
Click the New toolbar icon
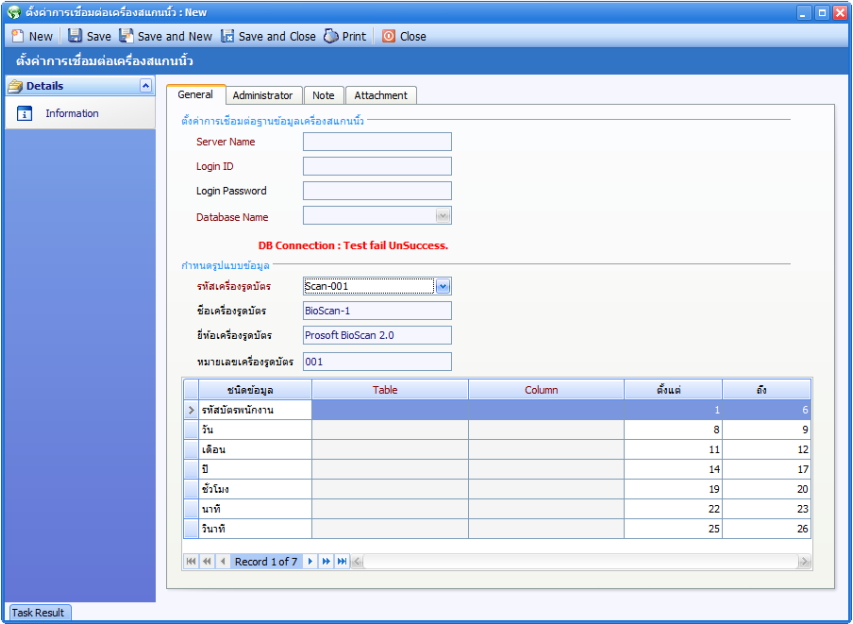coord(18,36)
